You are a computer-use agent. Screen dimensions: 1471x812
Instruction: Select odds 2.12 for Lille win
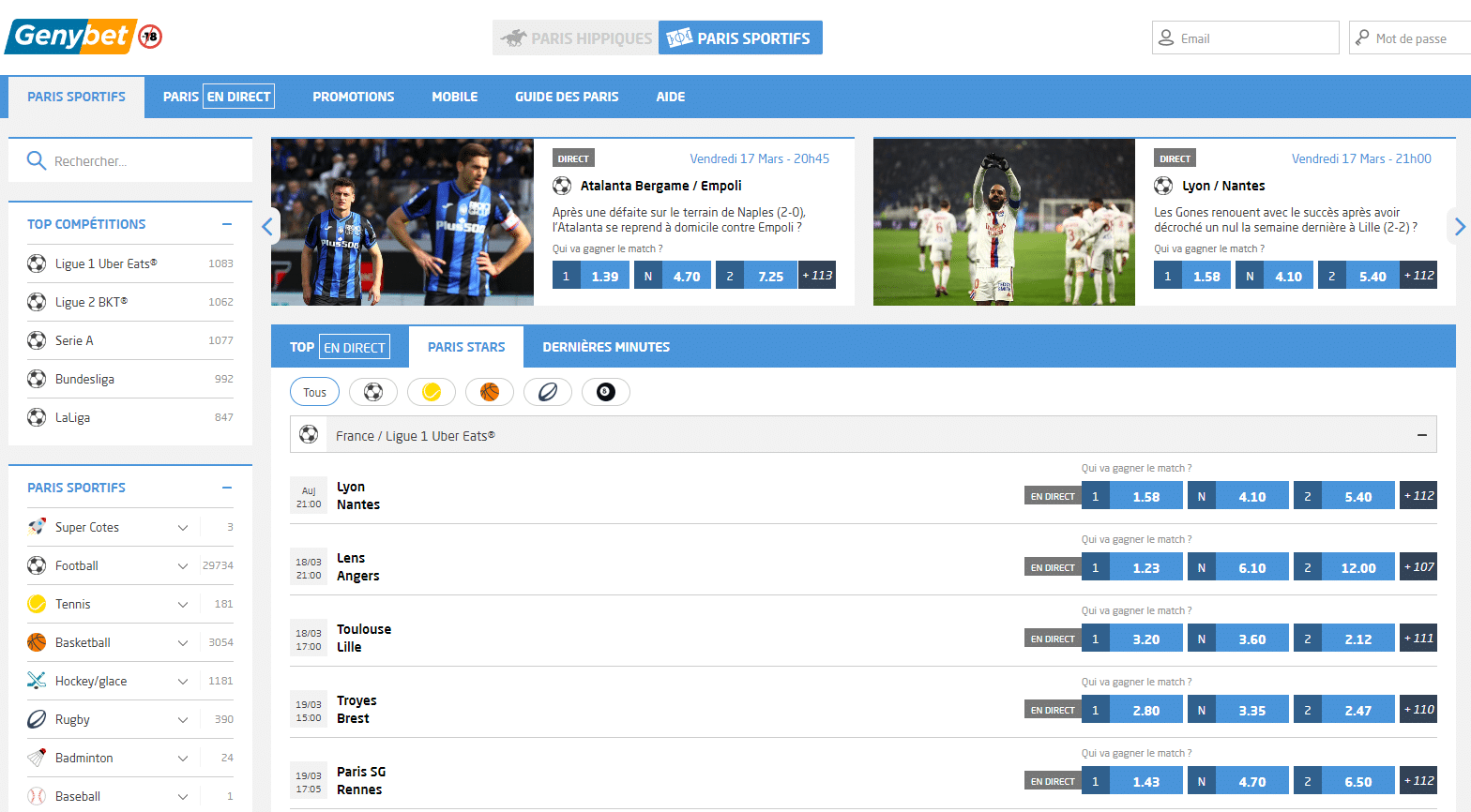coord(1344,639)
